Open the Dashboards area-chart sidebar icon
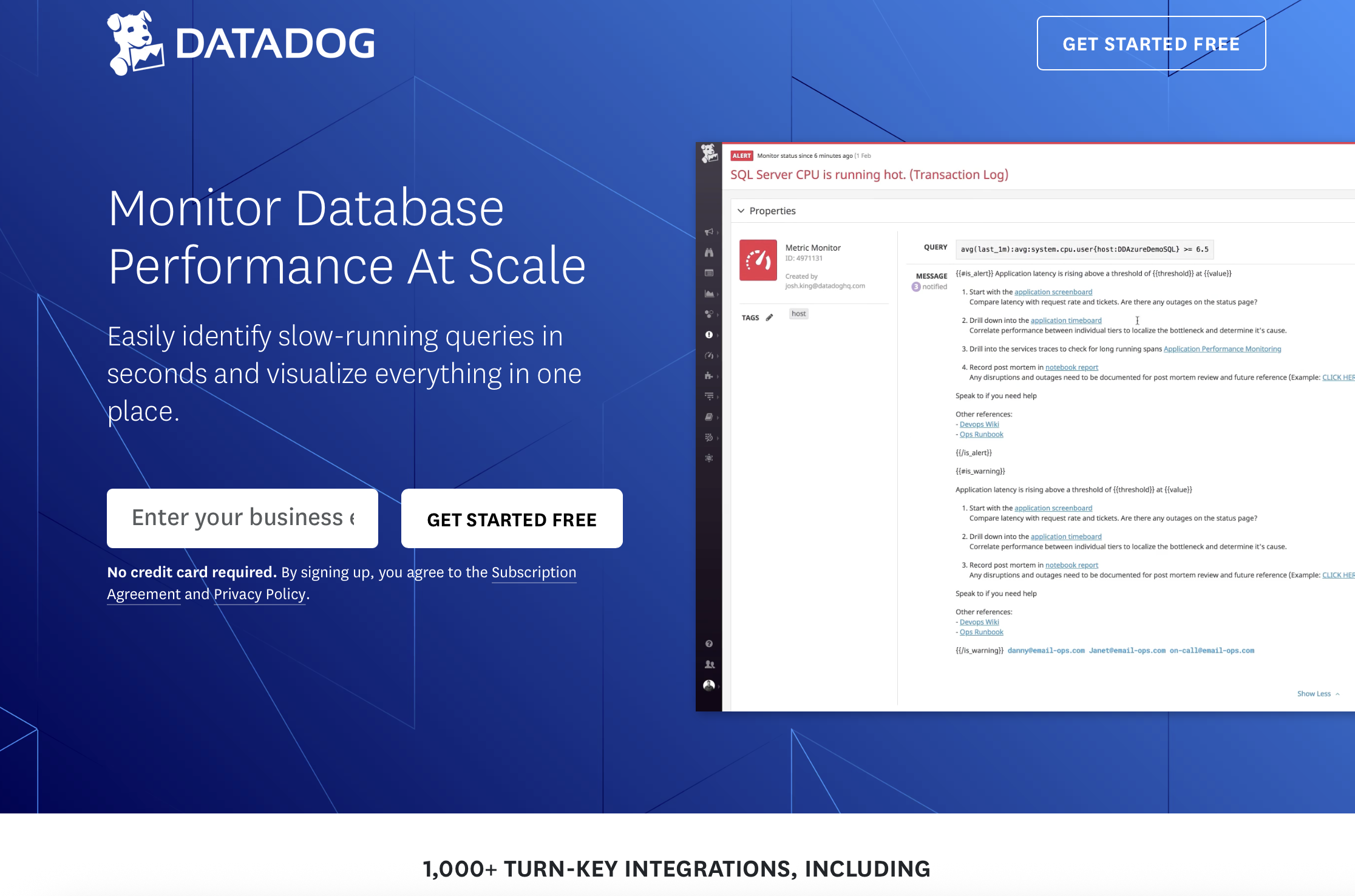The image size is (1355, 896). 708,294
